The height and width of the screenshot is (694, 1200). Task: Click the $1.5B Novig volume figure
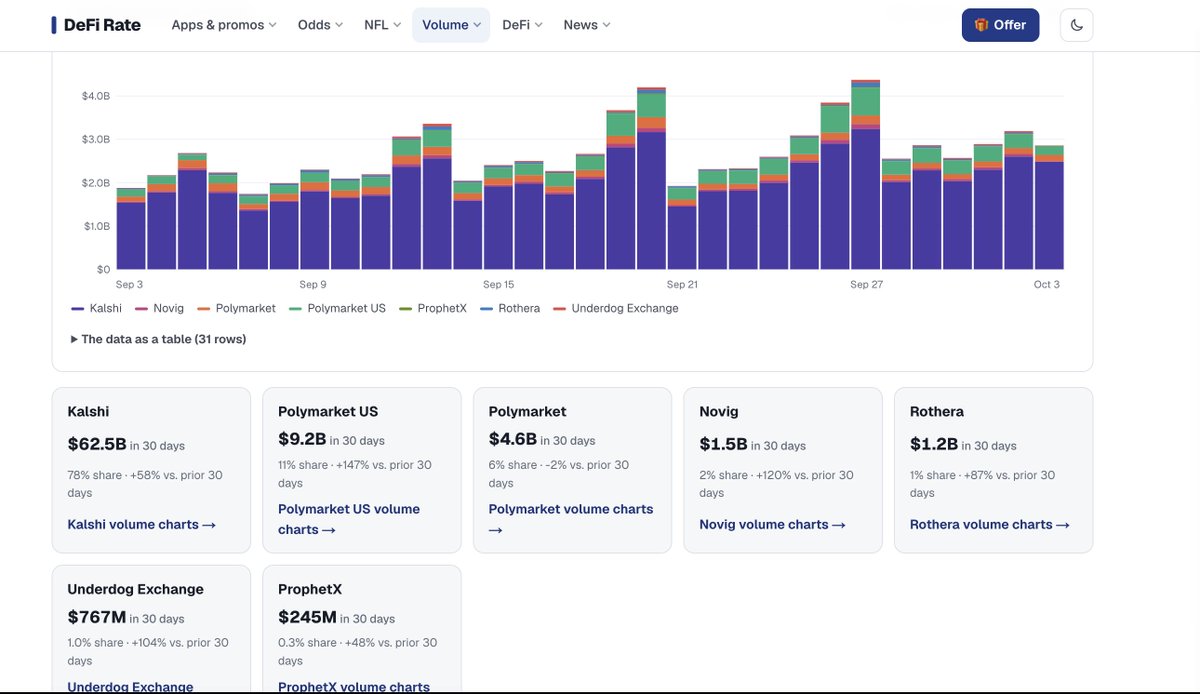point(723,443)
